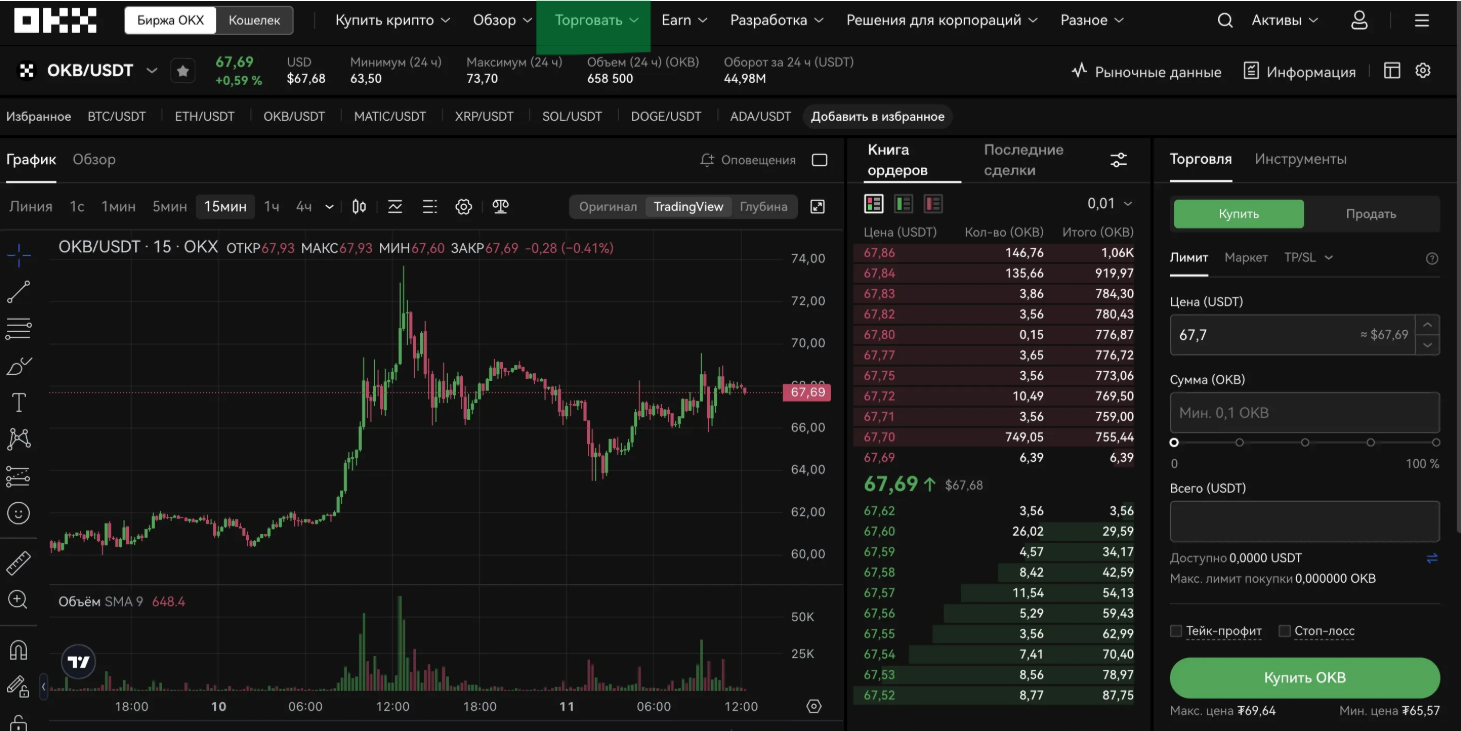Screen dimensions: 1461x731
Task: Expand Решения для корпораций menu
Action: tap(942, 20)
